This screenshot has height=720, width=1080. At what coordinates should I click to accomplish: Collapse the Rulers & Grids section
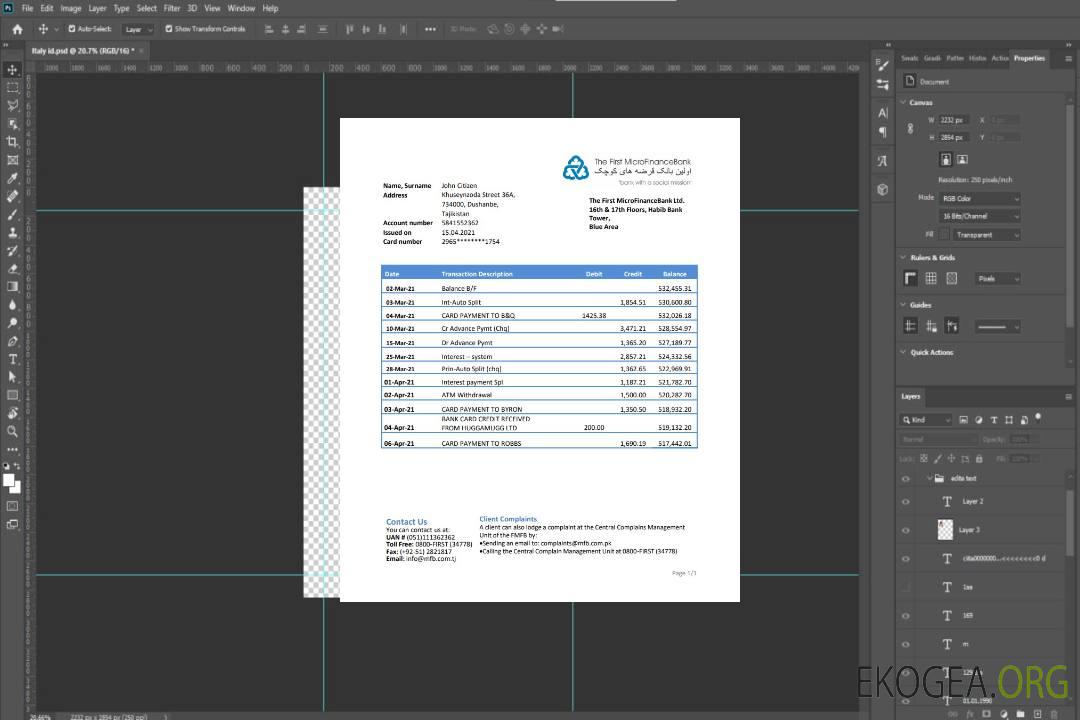(x=903, y=257)
